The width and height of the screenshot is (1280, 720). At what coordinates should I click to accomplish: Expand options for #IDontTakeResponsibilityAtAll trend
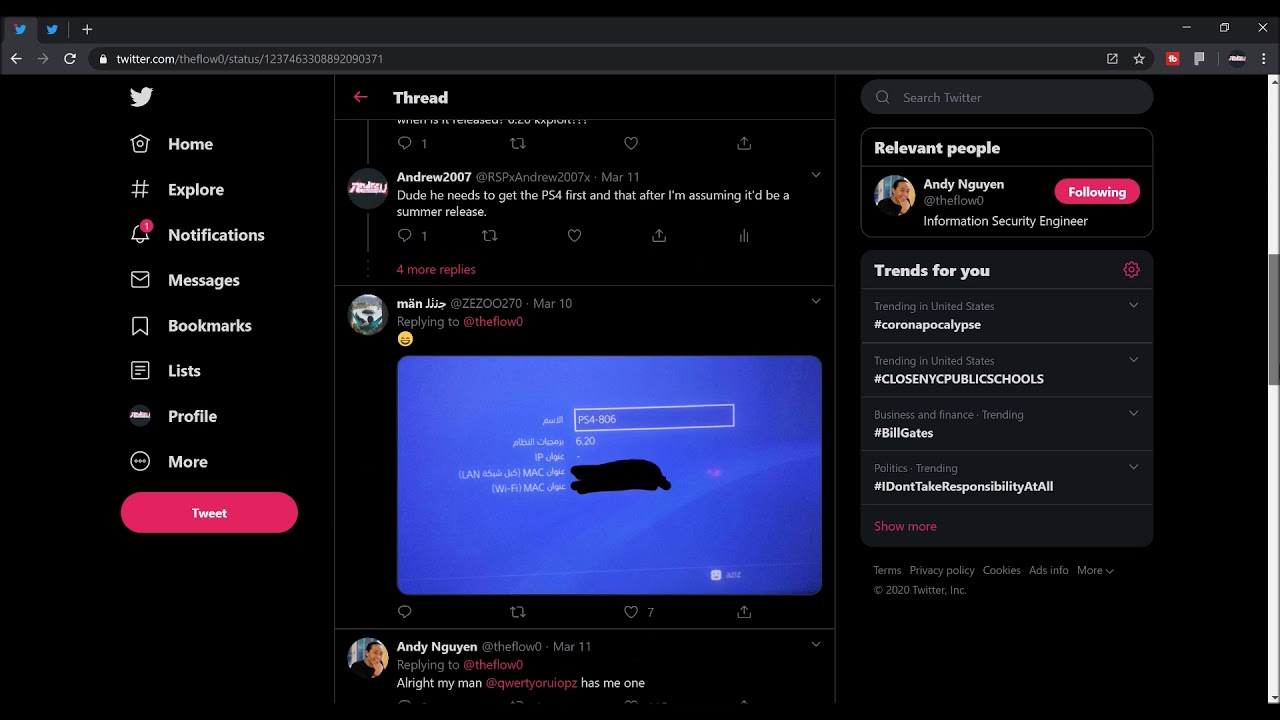click(1133, 467)
